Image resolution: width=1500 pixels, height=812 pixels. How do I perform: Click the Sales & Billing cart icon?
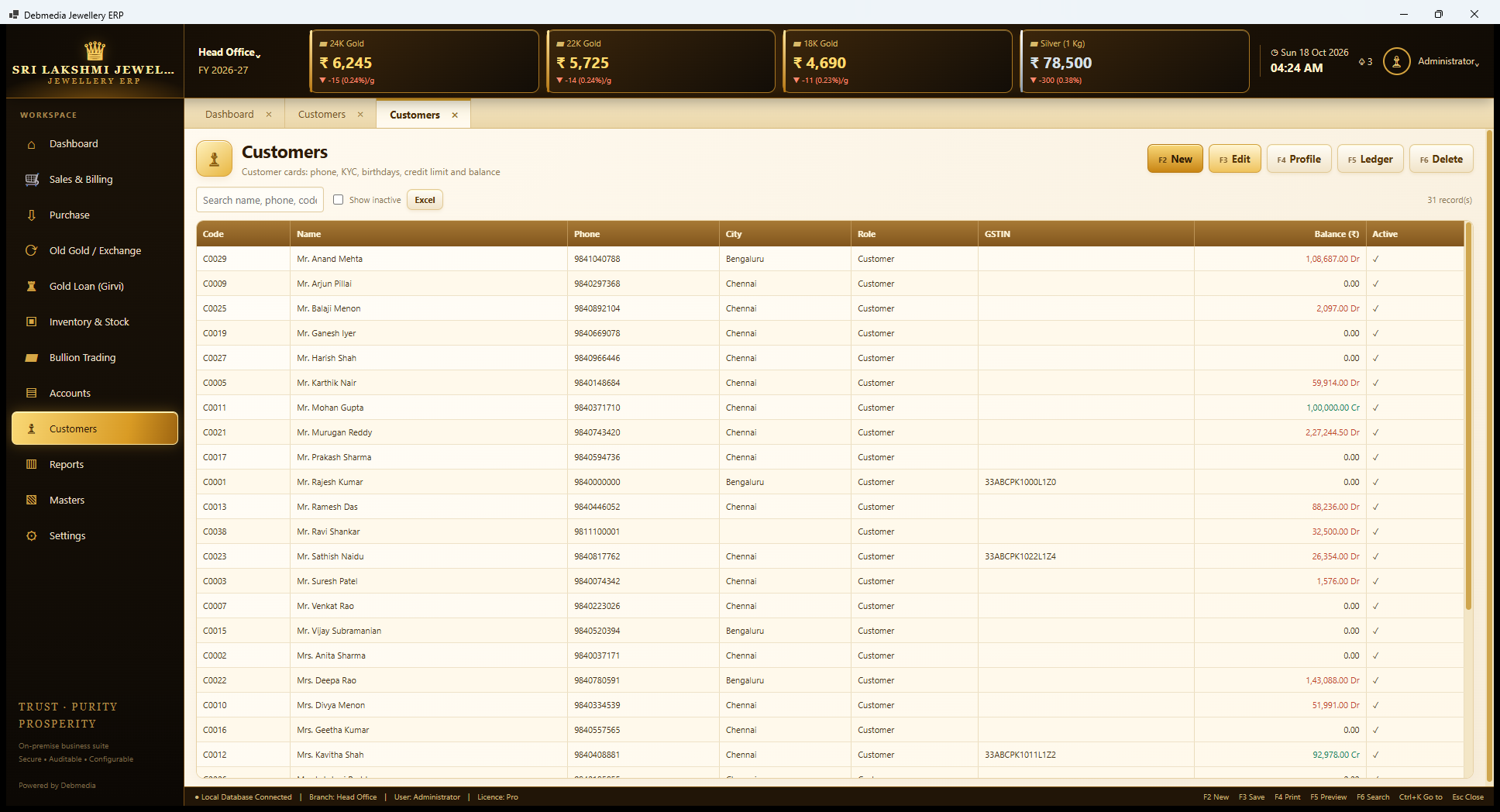pos(32,180)
